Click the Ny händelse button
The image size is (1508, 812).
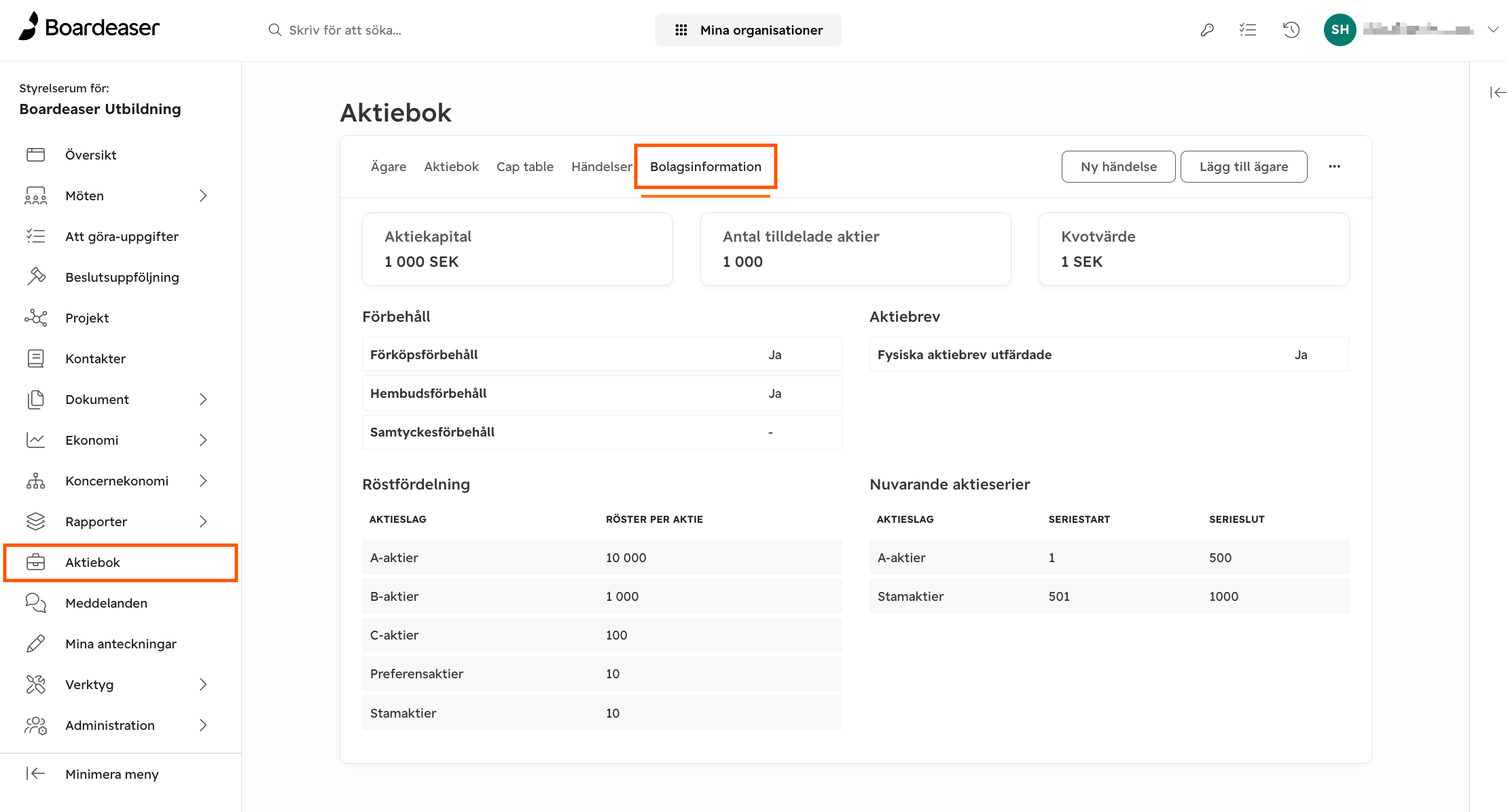pos(1119,166)
